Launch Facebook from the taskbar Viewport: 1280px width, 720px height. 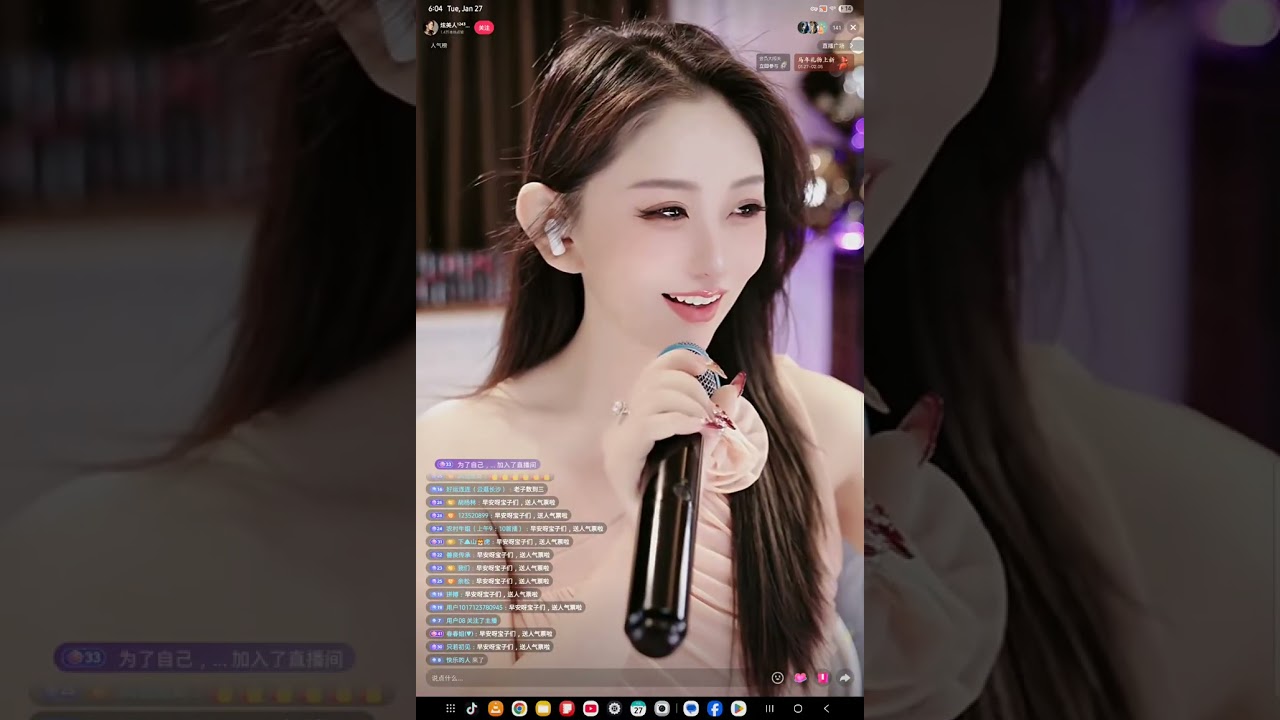tap(715, 709)
